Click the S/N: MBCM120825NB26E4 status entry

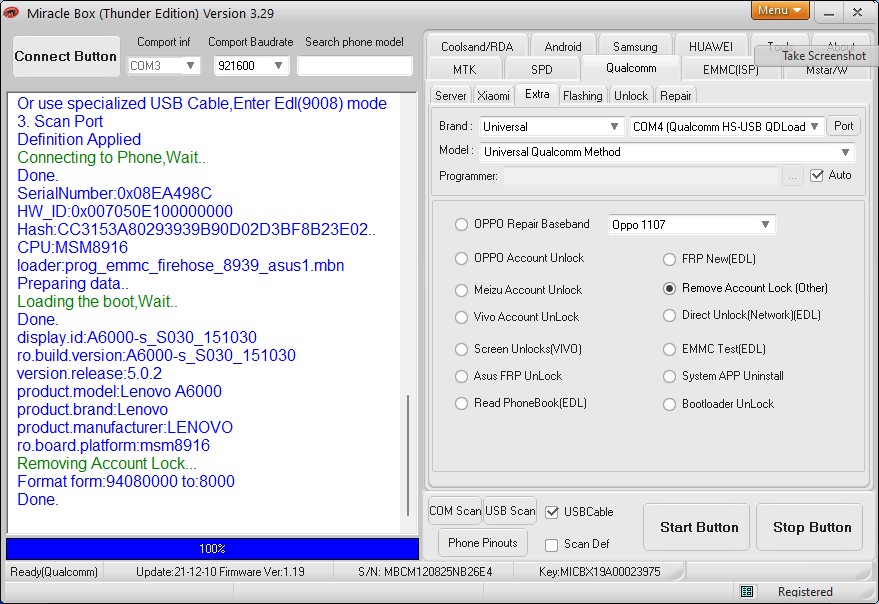click(425, 572)
